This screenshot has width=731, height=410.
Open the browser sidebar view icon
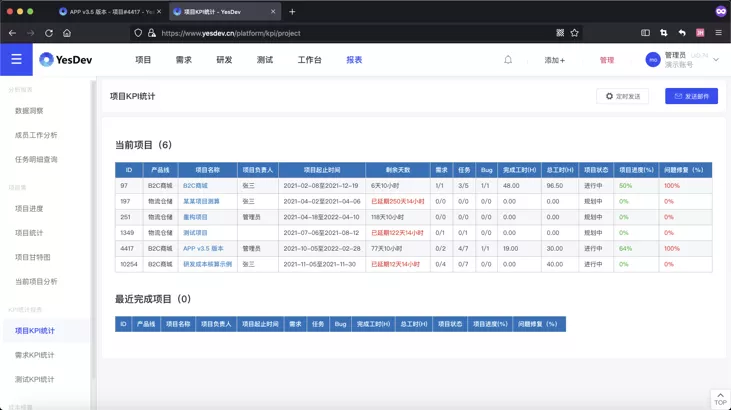(645, 33)
